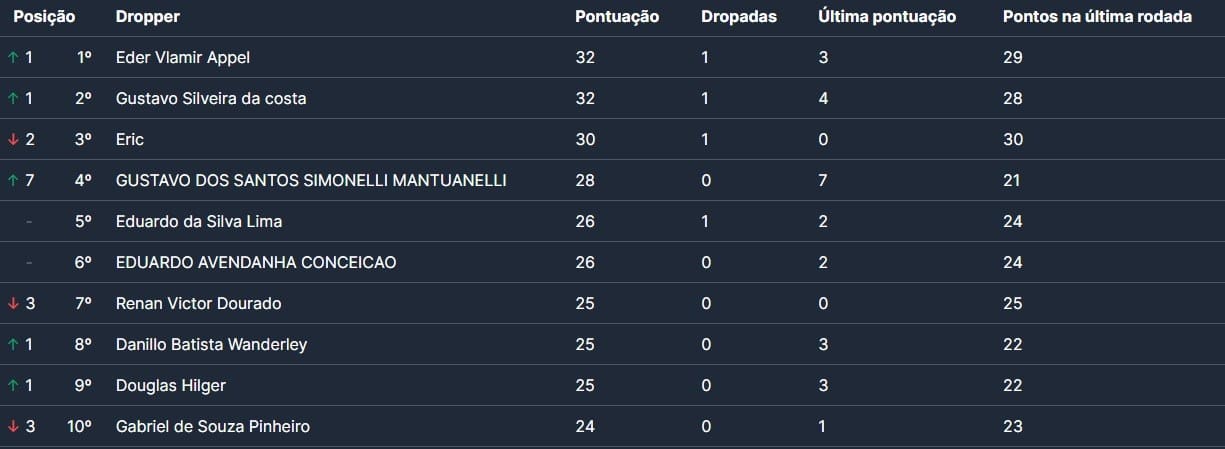Image resolution: width=1225 pixels, height=449 pixels.
Task: Sort table by Pontuação header
Action: [617, 17]
